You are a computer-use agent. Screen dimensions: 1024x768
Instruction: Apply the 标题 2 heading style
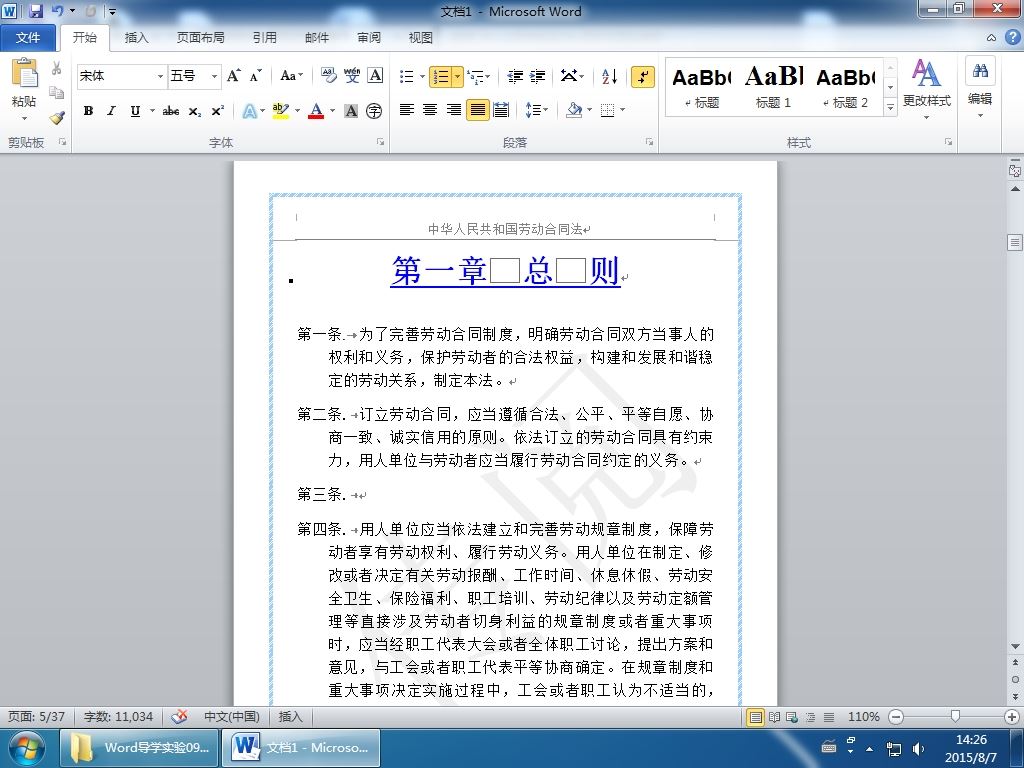(846, 87)
